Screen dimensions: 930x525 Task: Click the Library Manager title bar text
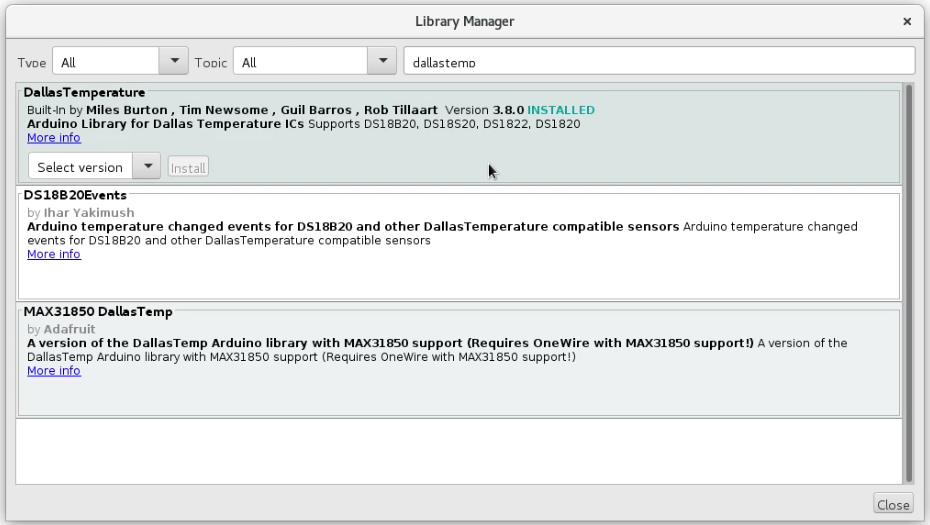pyautogui.click(x=465, y=21)
